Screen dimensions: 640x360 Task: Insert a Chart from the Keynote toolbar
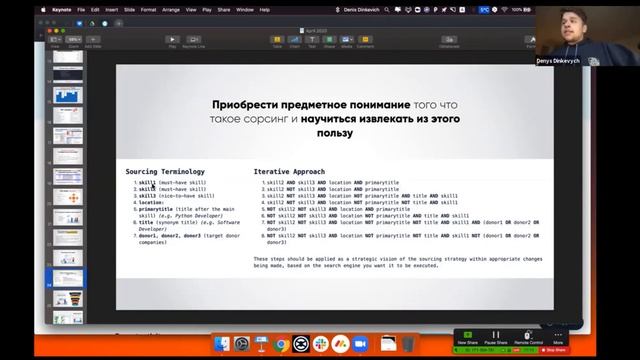[x=294, y=40]
